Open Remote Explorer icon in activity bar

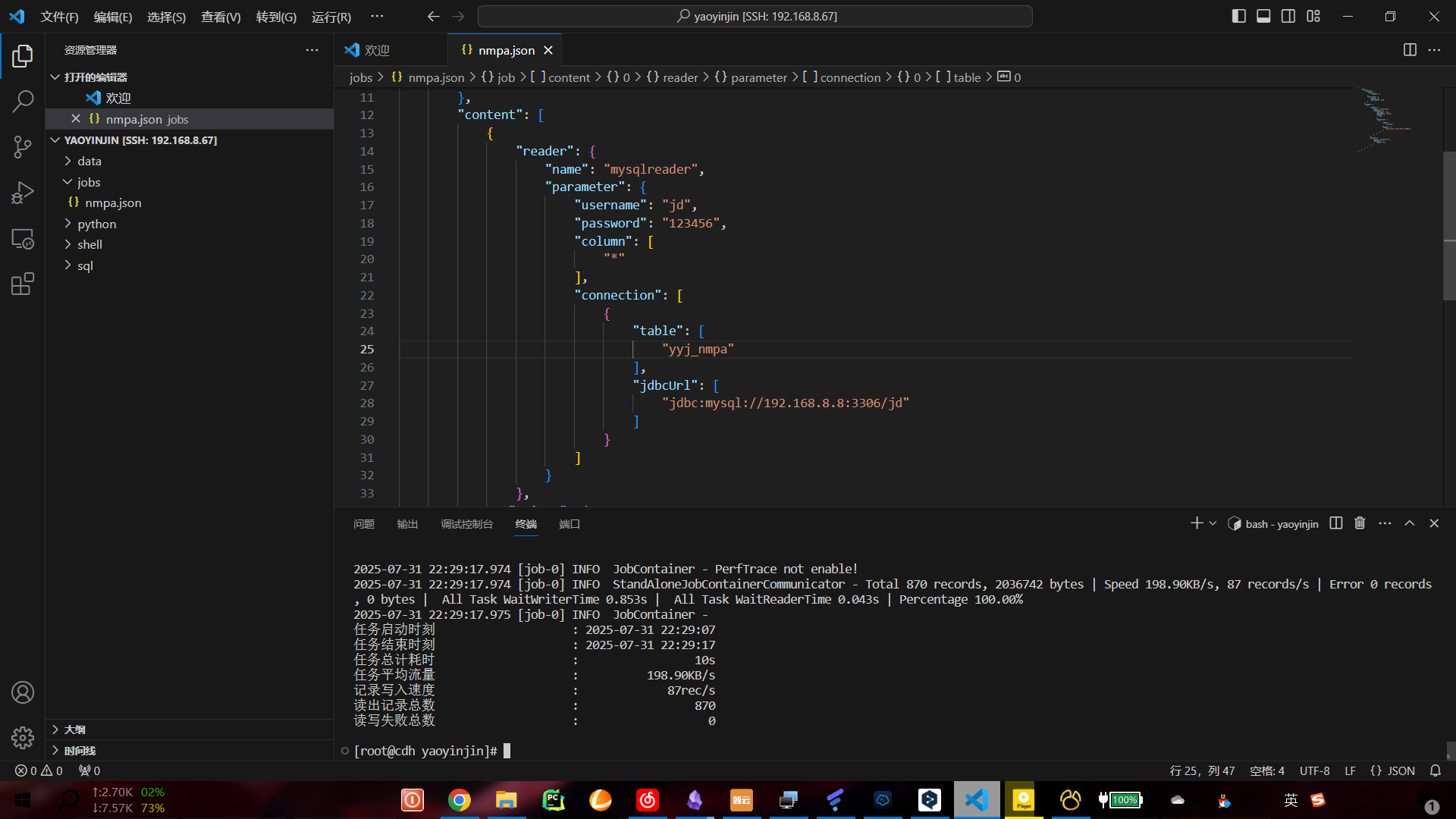[23, 239]
